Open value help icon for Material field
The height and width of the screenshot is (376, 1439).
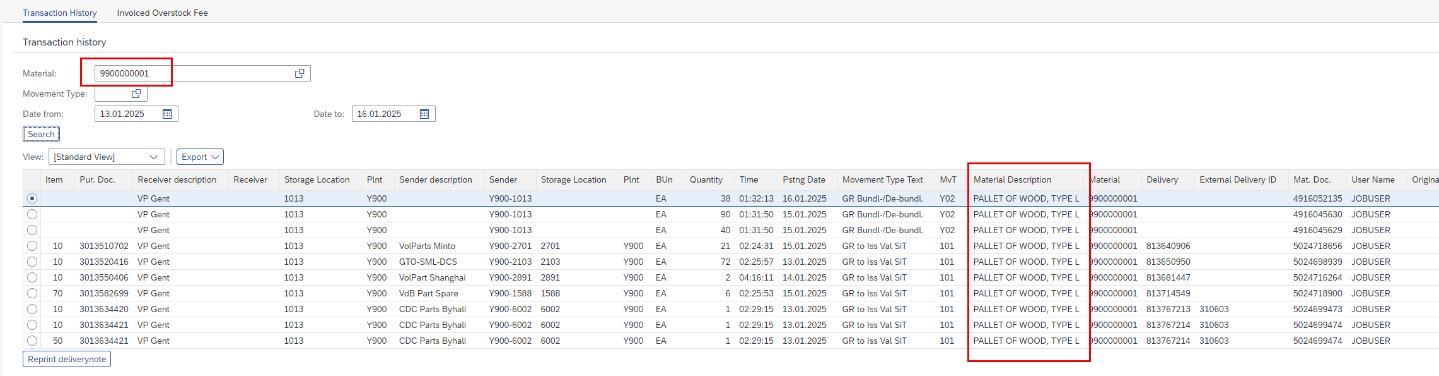pos(299,74)
